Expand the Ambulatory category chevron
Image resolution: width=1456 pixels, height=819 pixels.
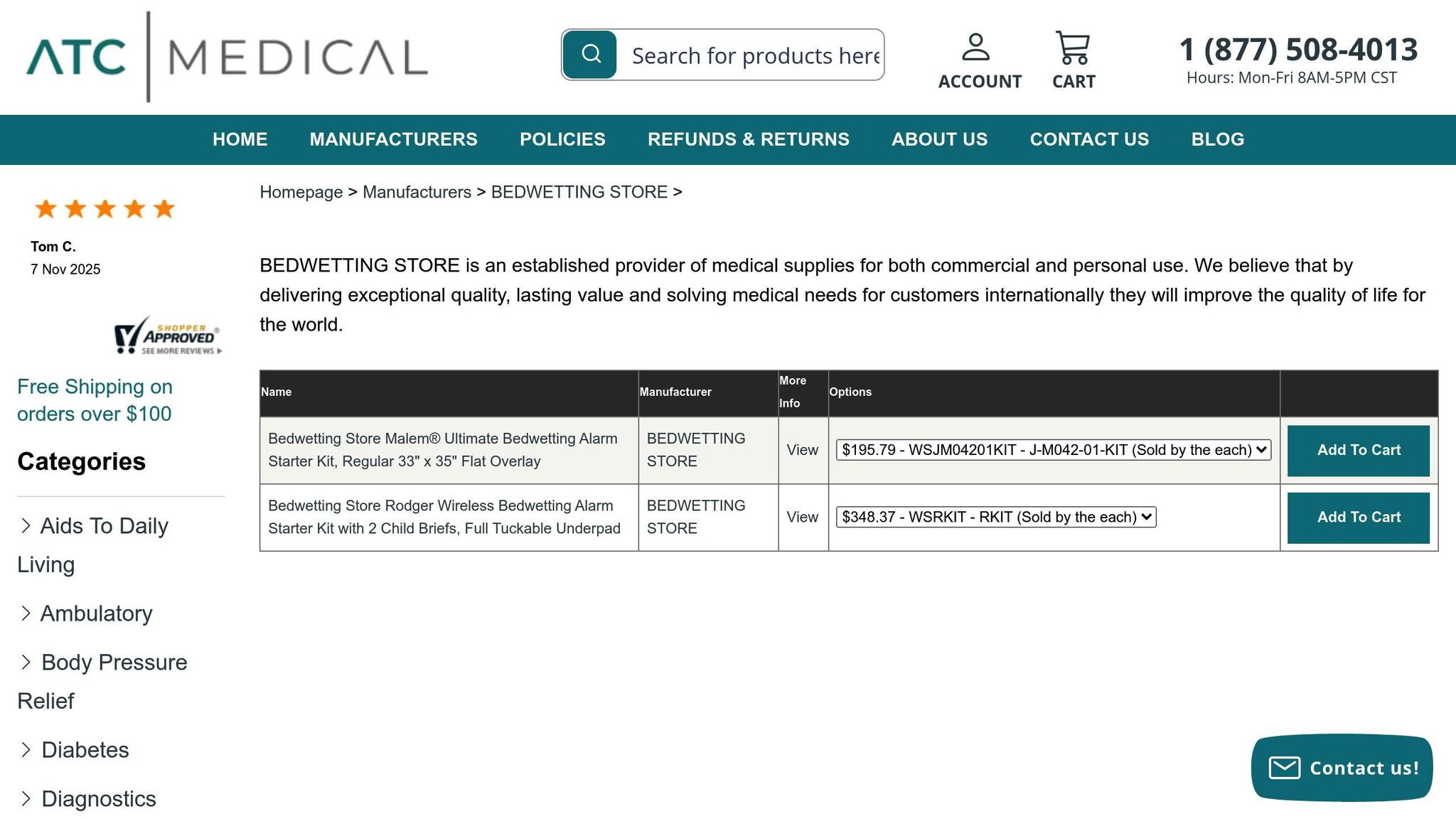click(x=26, y=614)
